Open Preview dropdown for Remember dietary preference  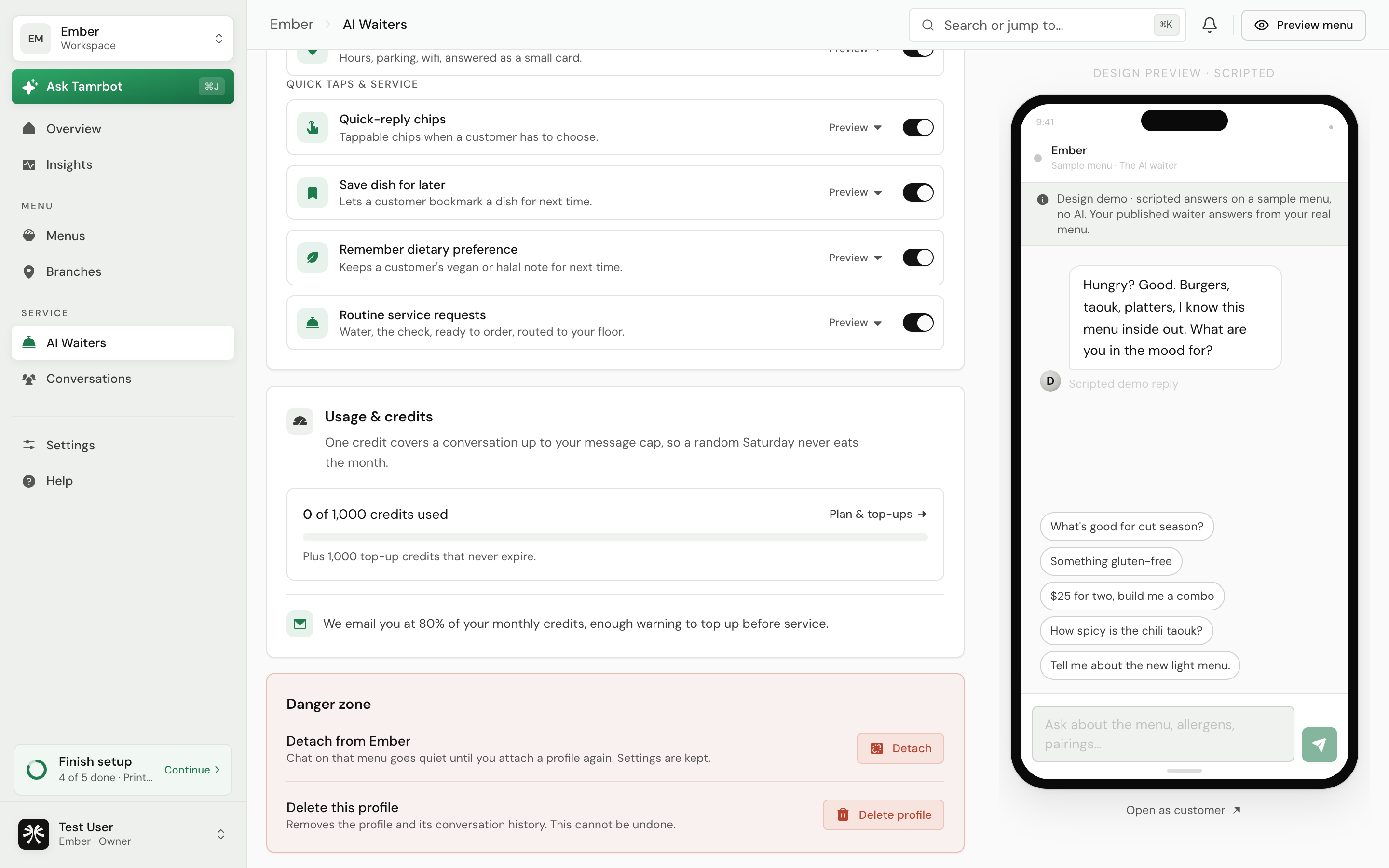pos(855,258)
